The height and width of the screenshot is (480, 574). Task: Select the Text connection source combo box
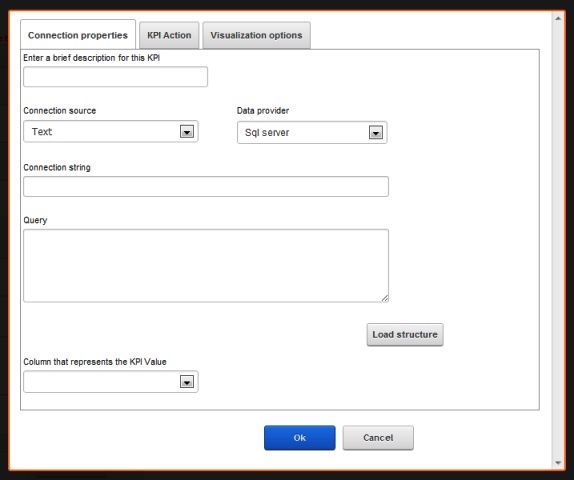[x=111, y=131]
